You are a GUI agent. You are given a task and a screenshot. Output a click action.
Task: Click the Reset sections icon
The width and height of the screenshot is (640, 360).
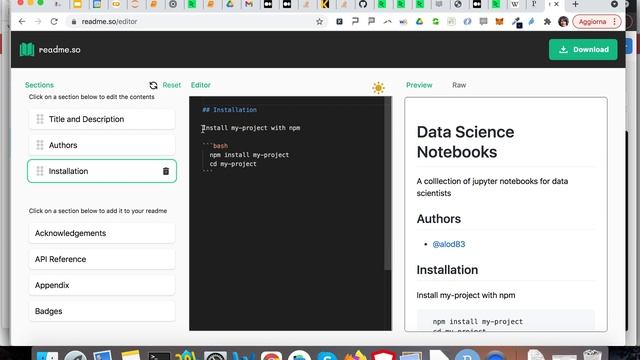(x=153, y=85)
